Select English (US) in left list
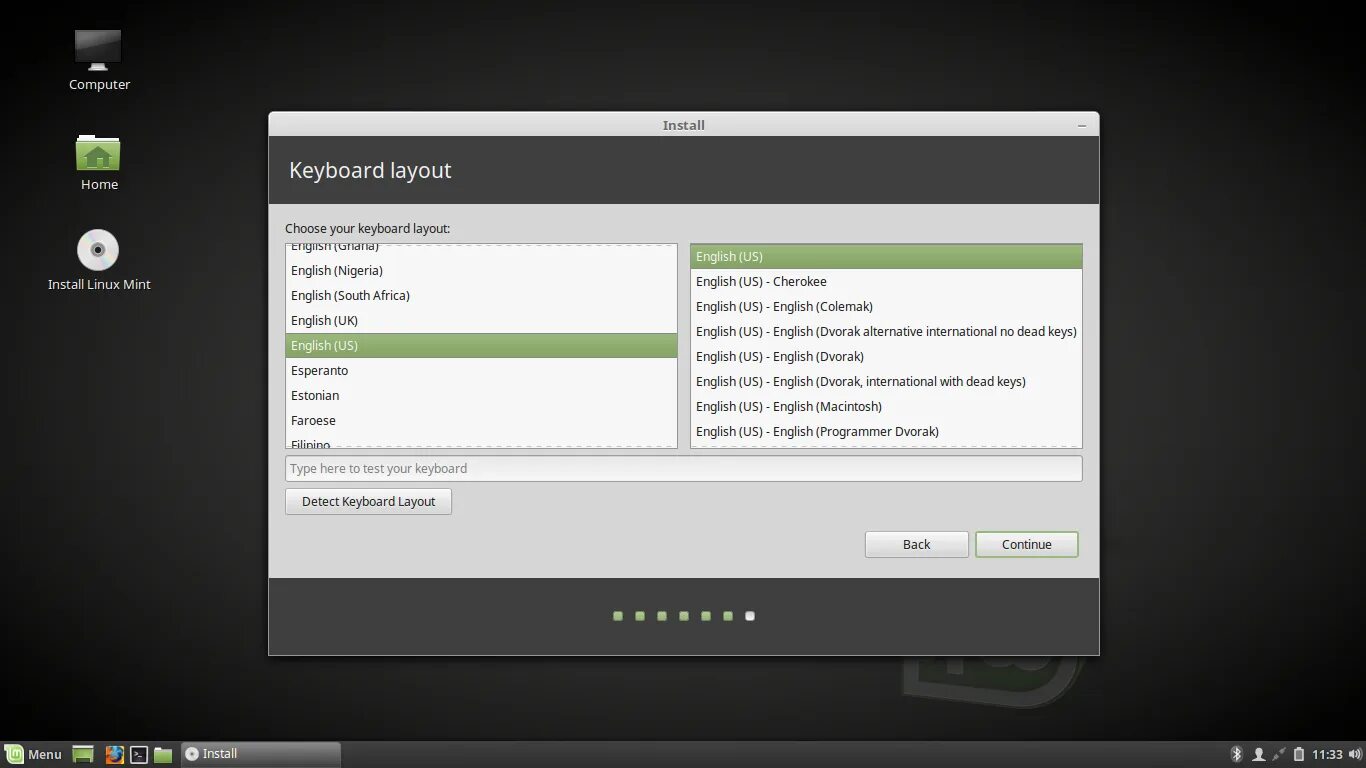 tap(481, 345)
